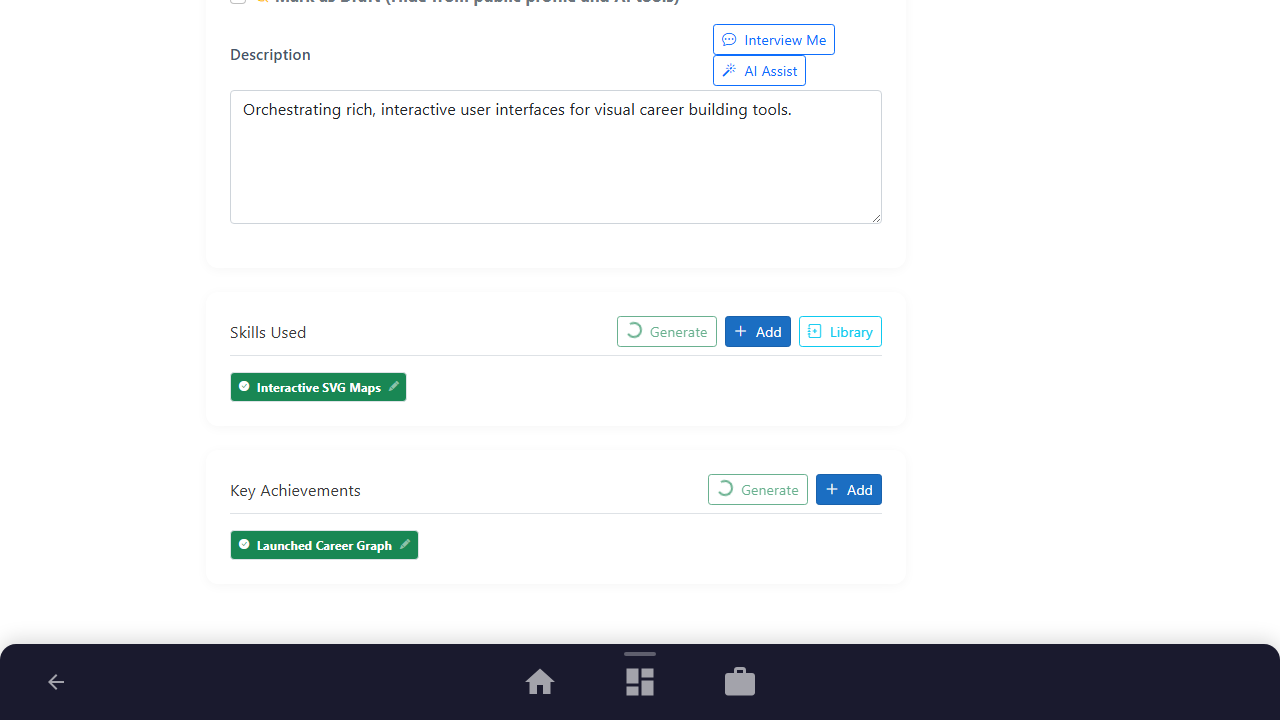Click the bottom bar drag handle
The image size is (1280, 720).
click(640, 654)
